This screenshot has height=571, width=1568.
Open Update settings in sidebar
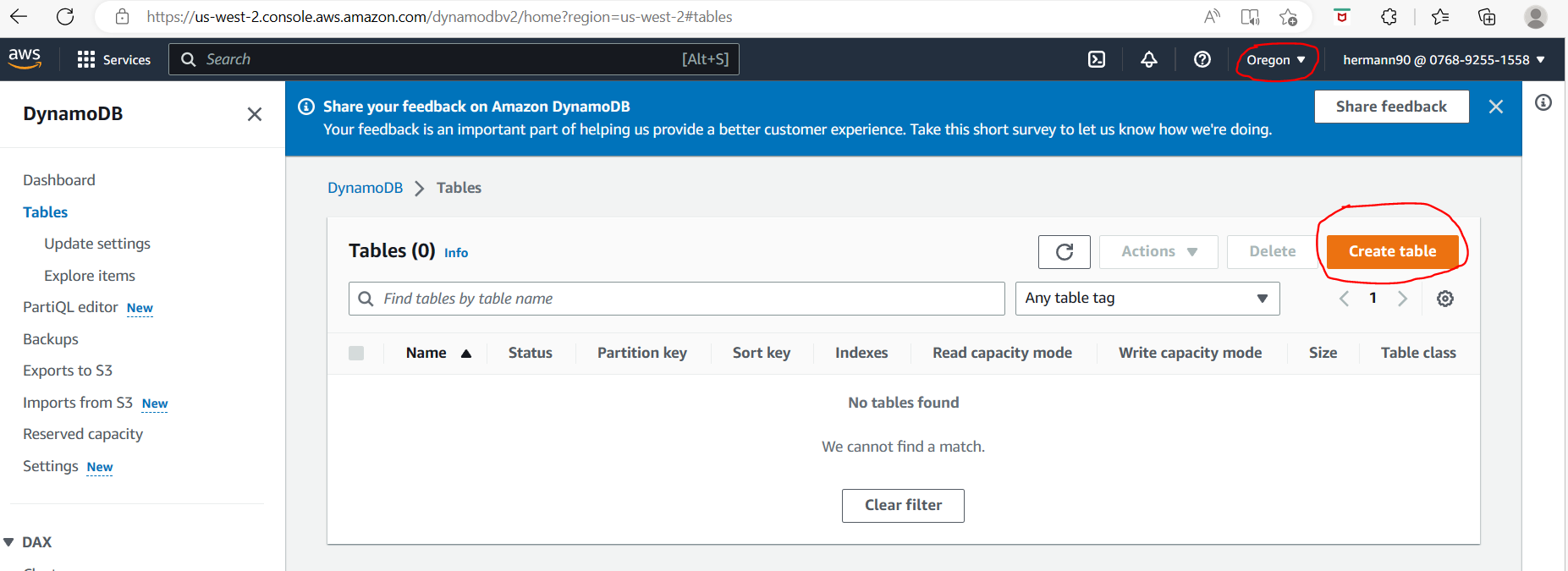[x=97, y=244]
